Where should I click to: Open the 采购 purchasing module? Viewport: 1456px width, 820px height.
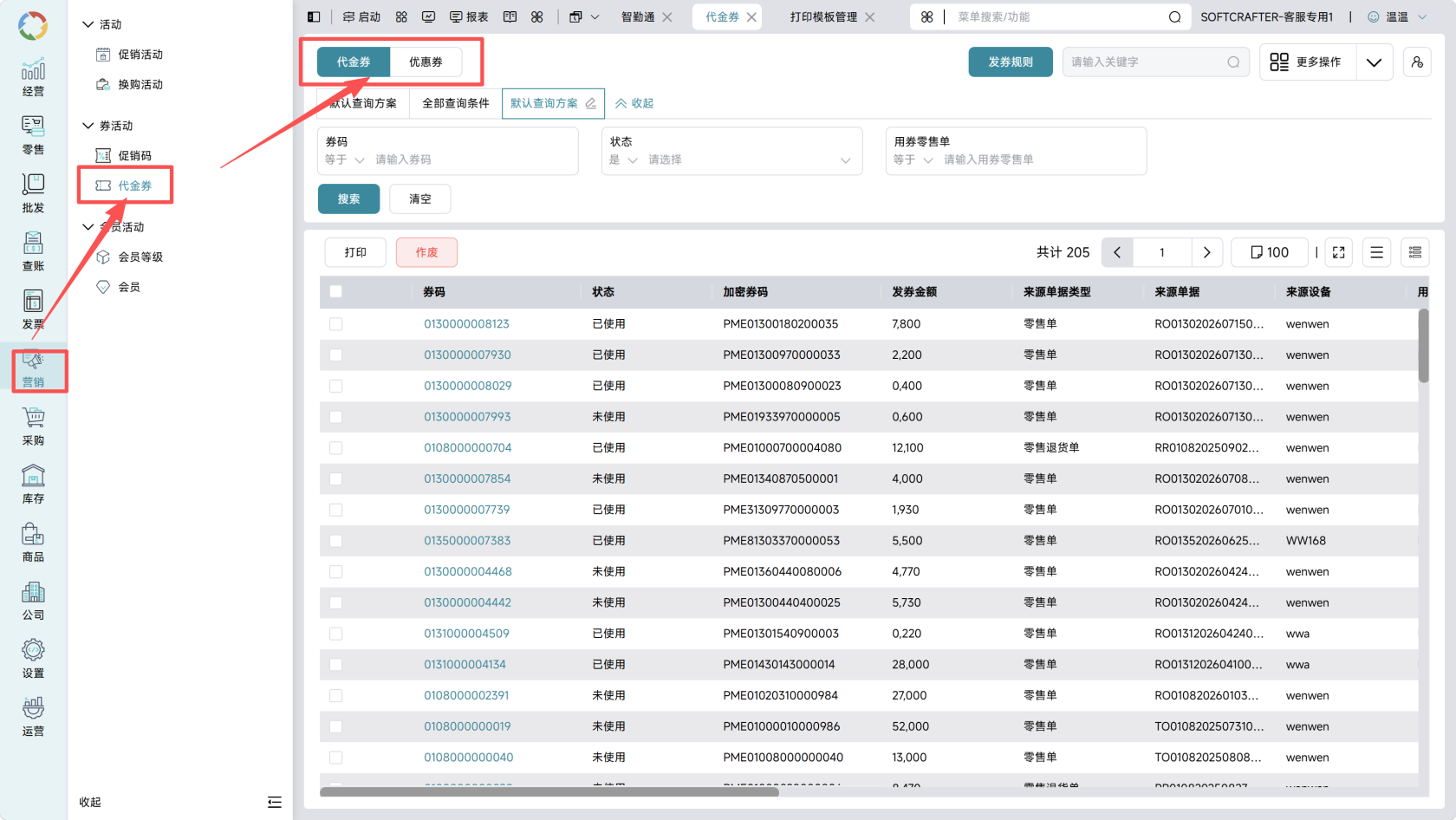point(33,426)
